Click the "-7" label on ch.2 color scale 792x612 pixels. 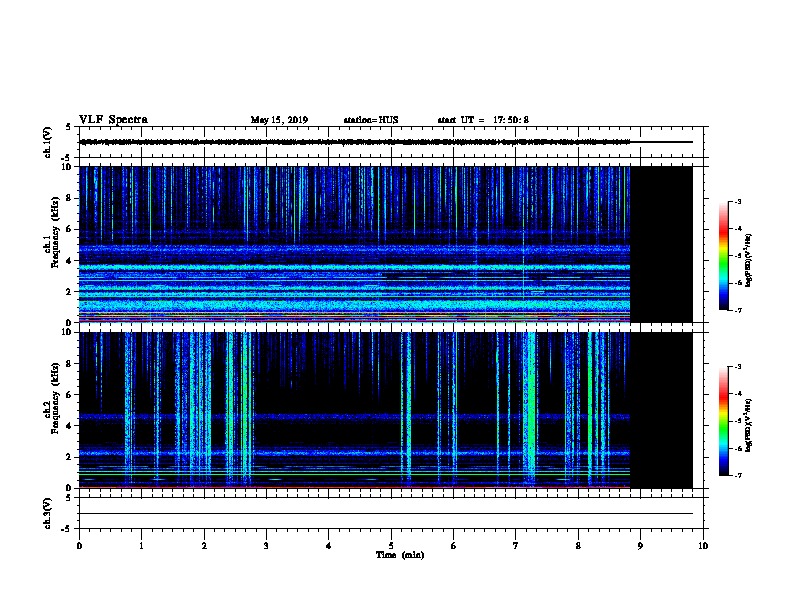coord(737,475)
